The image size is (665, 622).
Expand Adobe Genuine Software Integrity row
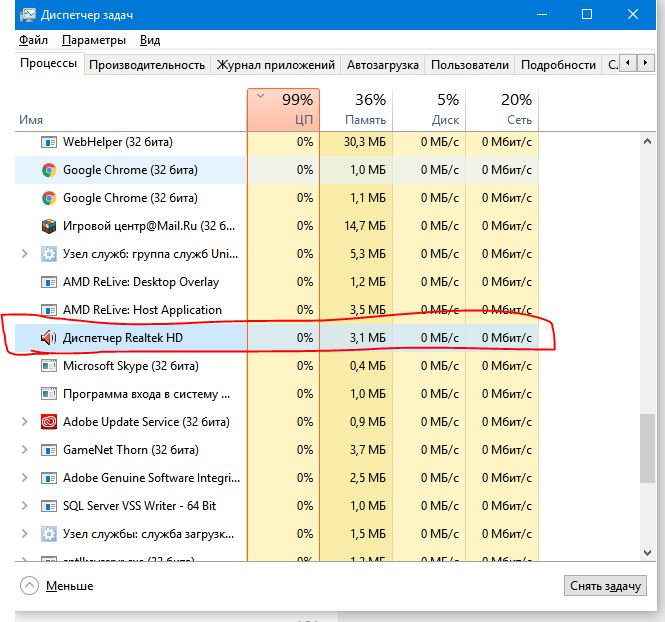(25, 477)
